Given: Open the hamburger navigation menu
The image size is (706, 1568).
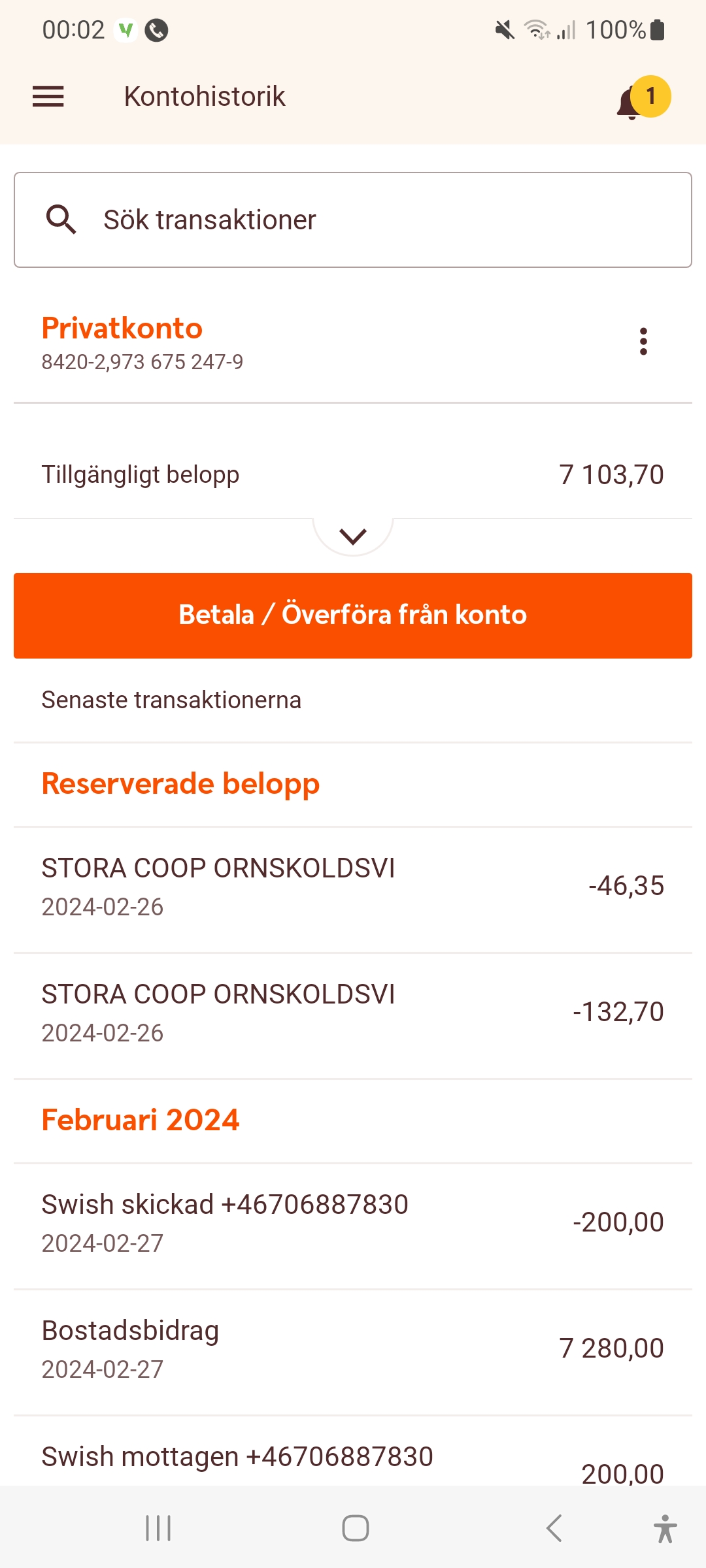Looking at the screenshot, I should 48,97.
